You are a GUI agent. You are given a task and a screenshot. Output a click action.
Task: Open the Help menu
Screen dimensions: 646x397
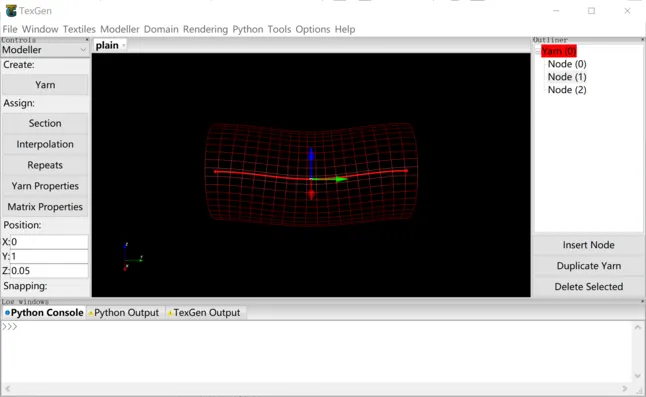coord(345,29)
